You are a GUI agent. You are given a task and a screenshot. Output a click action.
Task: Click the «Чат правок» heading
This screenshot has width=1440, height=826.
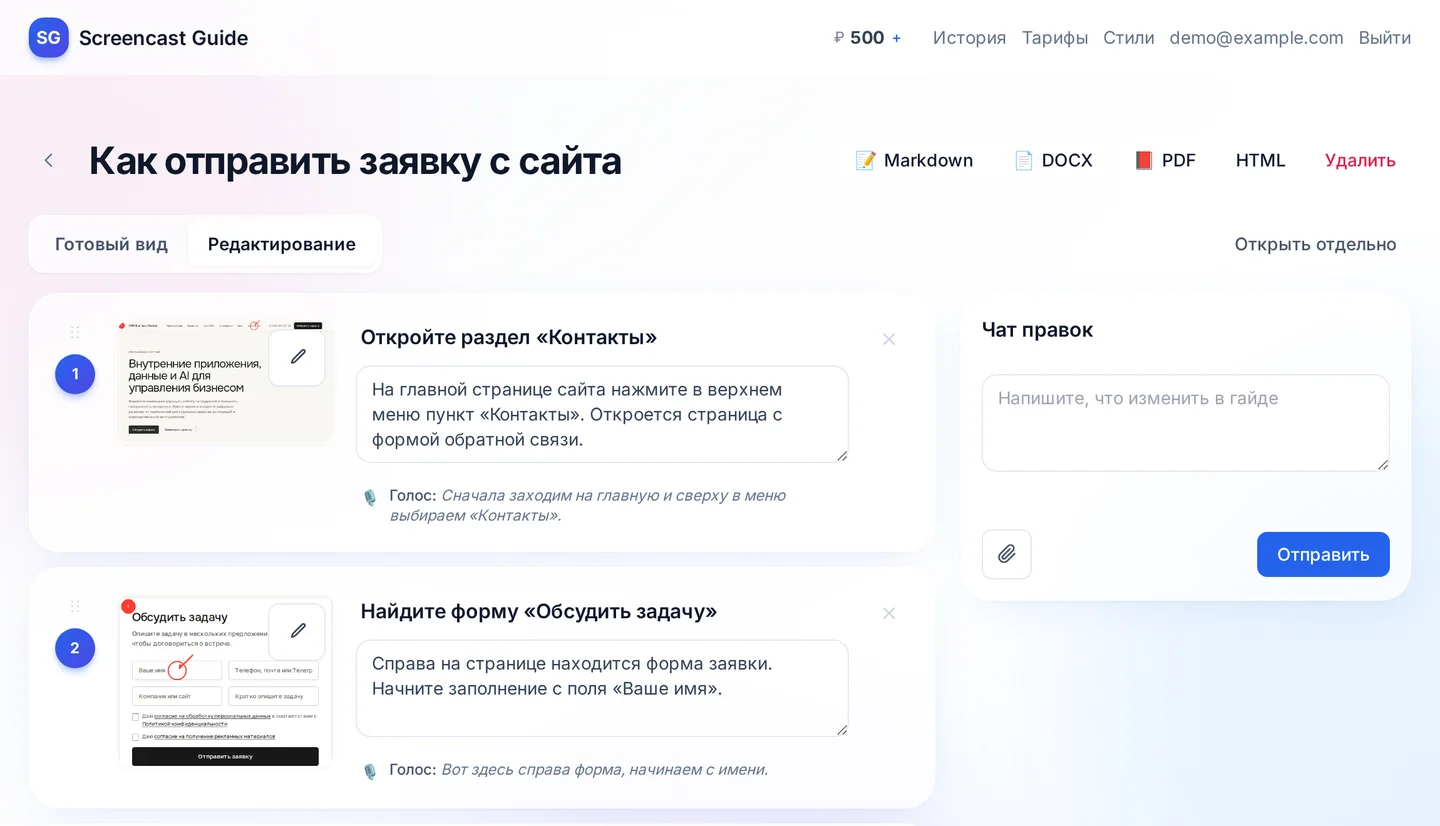click(1037, 330)
